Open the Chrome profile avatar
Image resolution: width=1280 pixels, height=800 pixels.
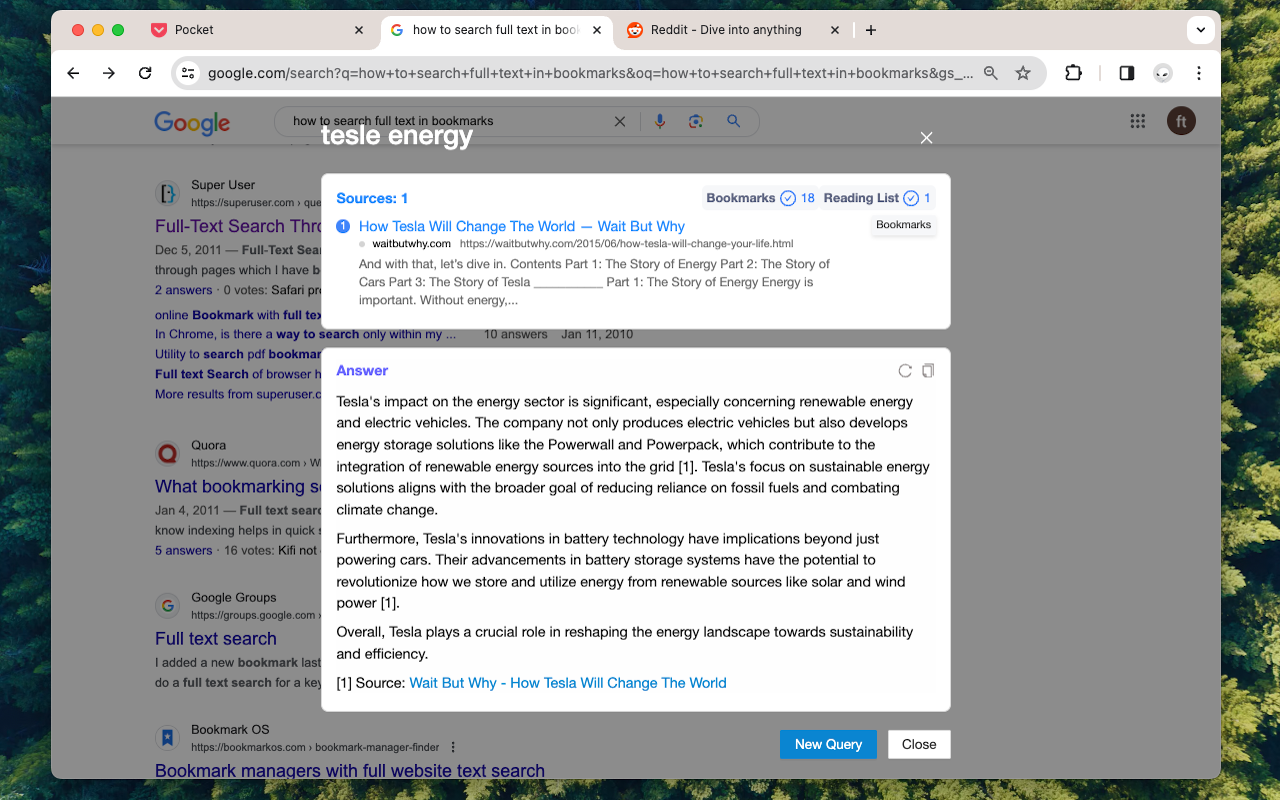pos(1163,73)
